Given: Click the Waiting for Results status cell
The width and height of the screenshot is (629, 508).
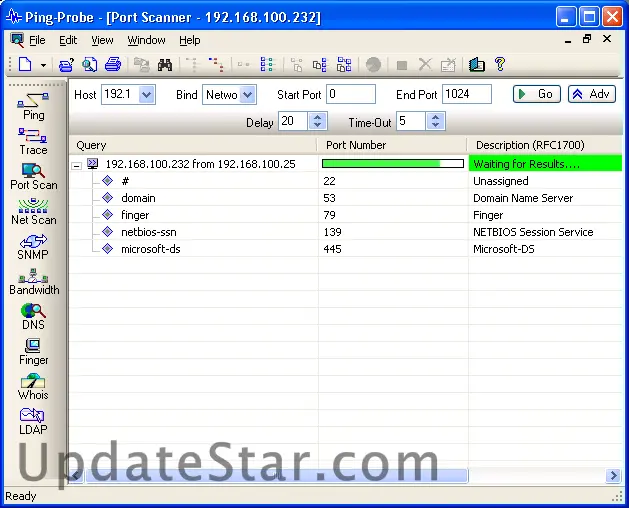Looking at the screenshot, I should pos(545,163).
